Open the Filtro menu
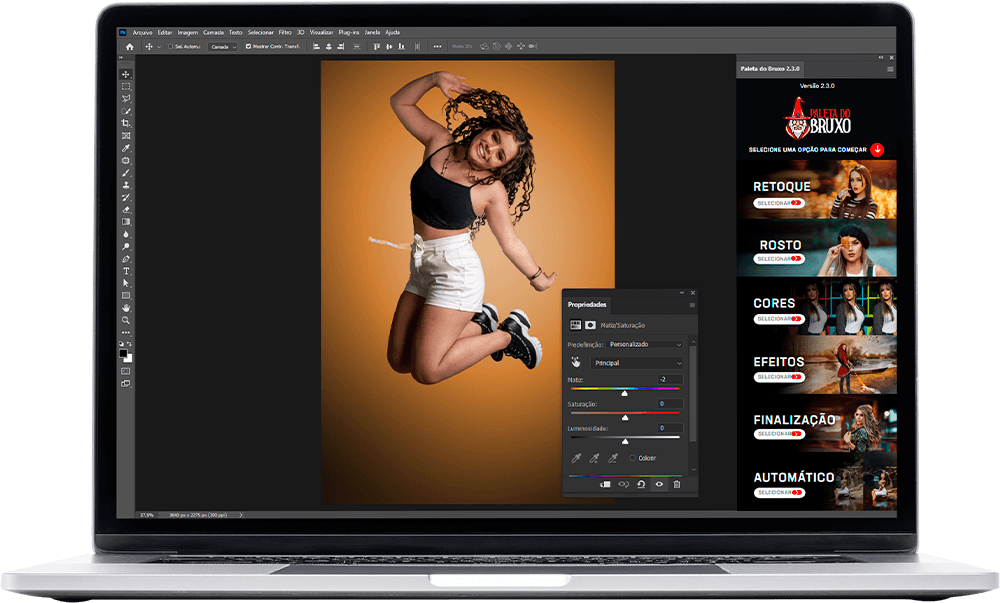This screenshot has width=1000, height=603. [x=285, y=32]
